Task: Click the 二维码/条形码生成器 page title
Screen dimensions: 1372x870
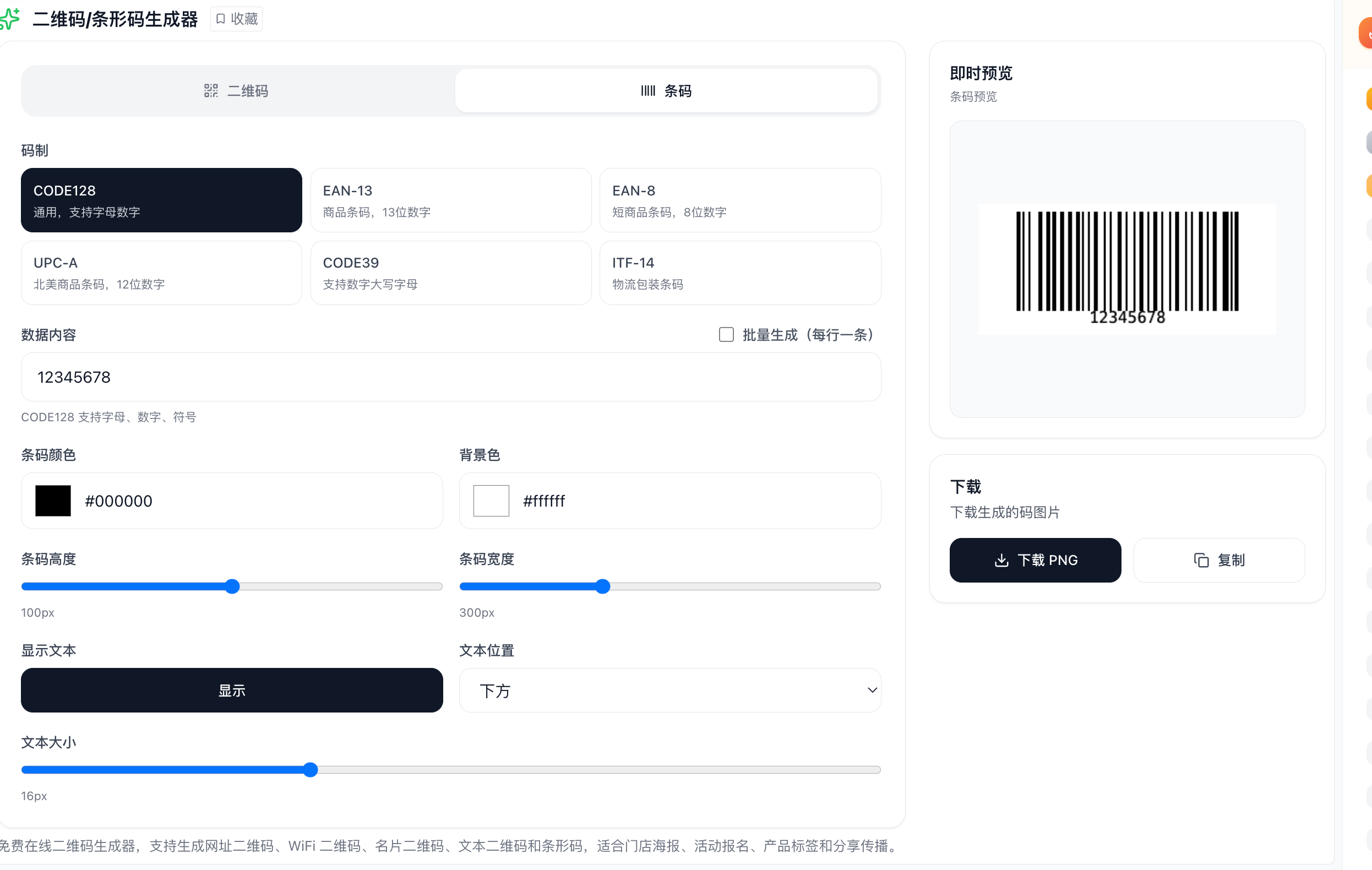Action: tap(115, 19)
